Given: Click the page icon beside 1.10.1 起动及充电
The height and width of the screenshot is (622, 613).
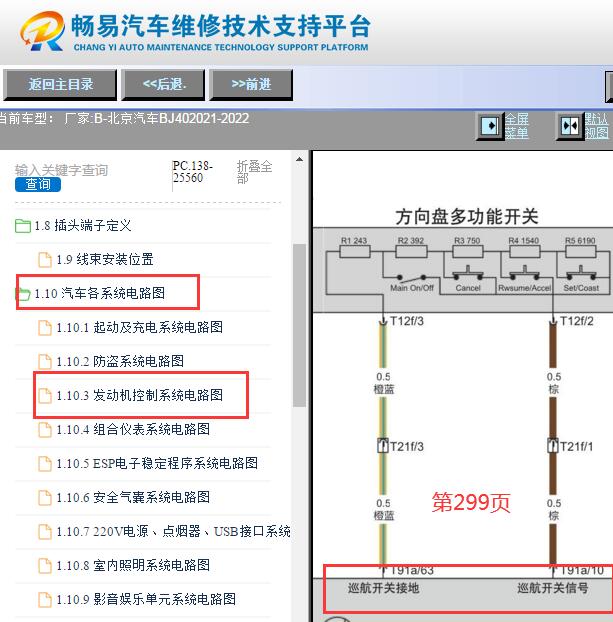Looking at the screenshot, I should (x=45, y=328).
